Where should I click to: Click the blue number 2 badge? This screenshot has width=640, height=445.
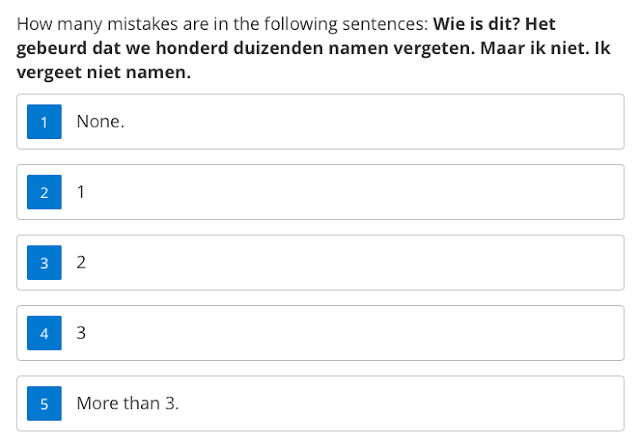(x=44, y=192)
